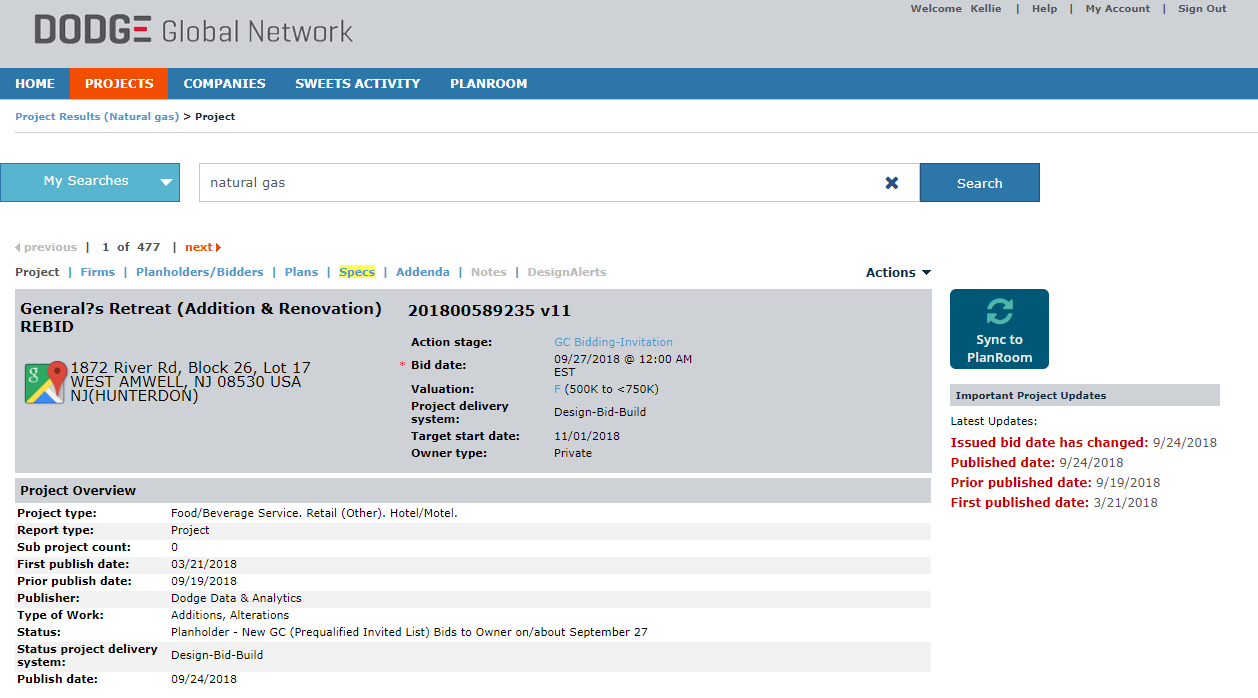Open the SWEETS ACTIVITY tab

pos(357,83)
